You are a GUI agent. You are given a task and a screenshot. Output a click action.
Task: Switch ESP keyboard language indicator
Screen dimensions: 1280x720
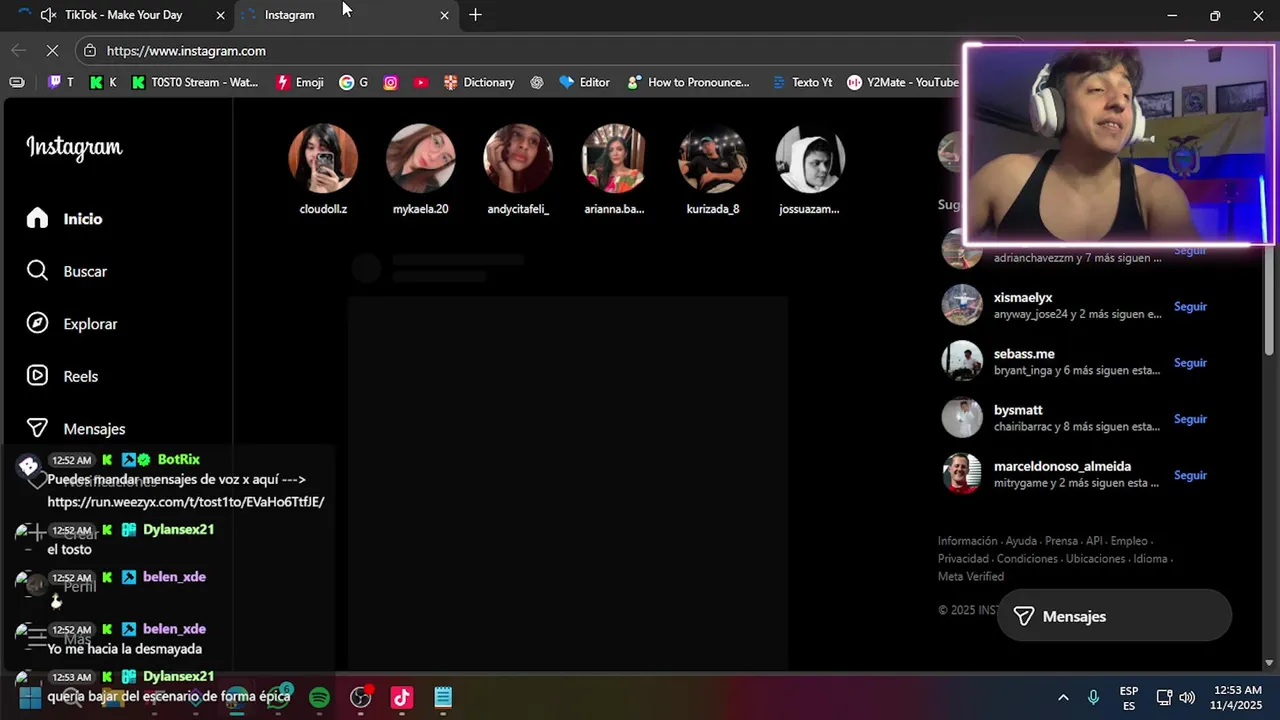pos(1129,697)
